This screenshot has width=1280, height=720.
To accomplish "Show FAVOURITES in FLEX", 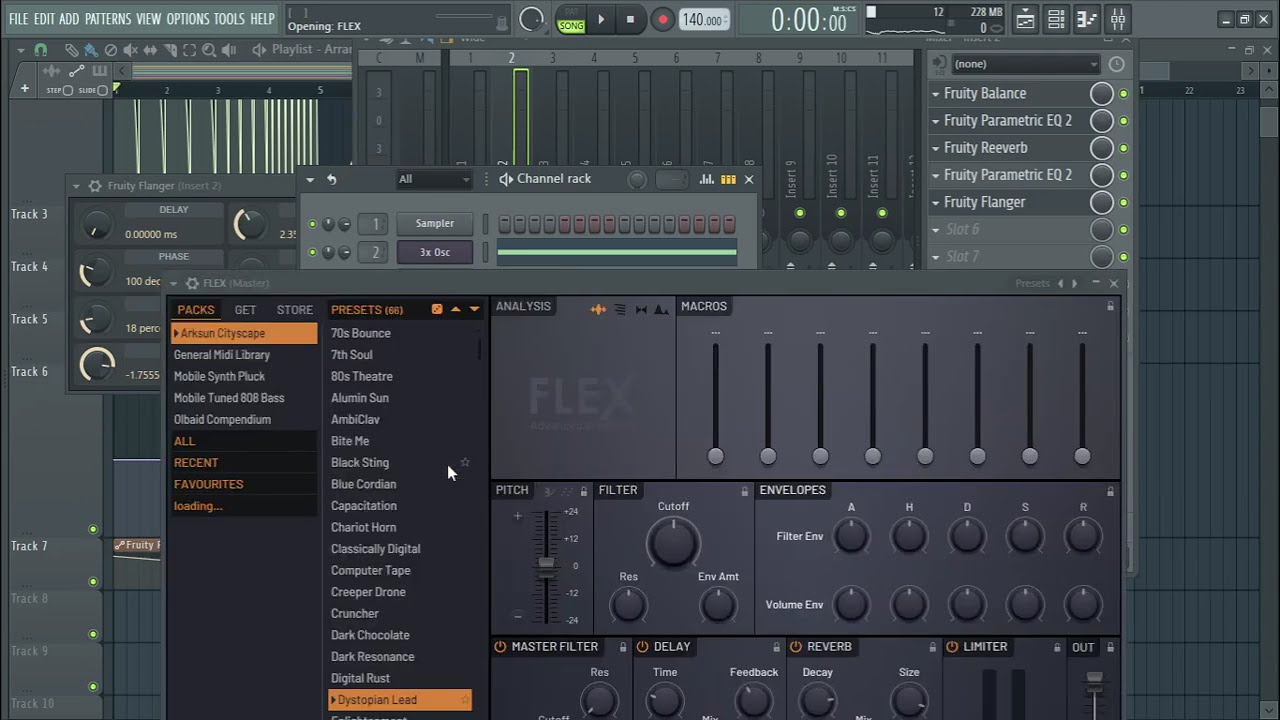I will [x=244, y=484].
